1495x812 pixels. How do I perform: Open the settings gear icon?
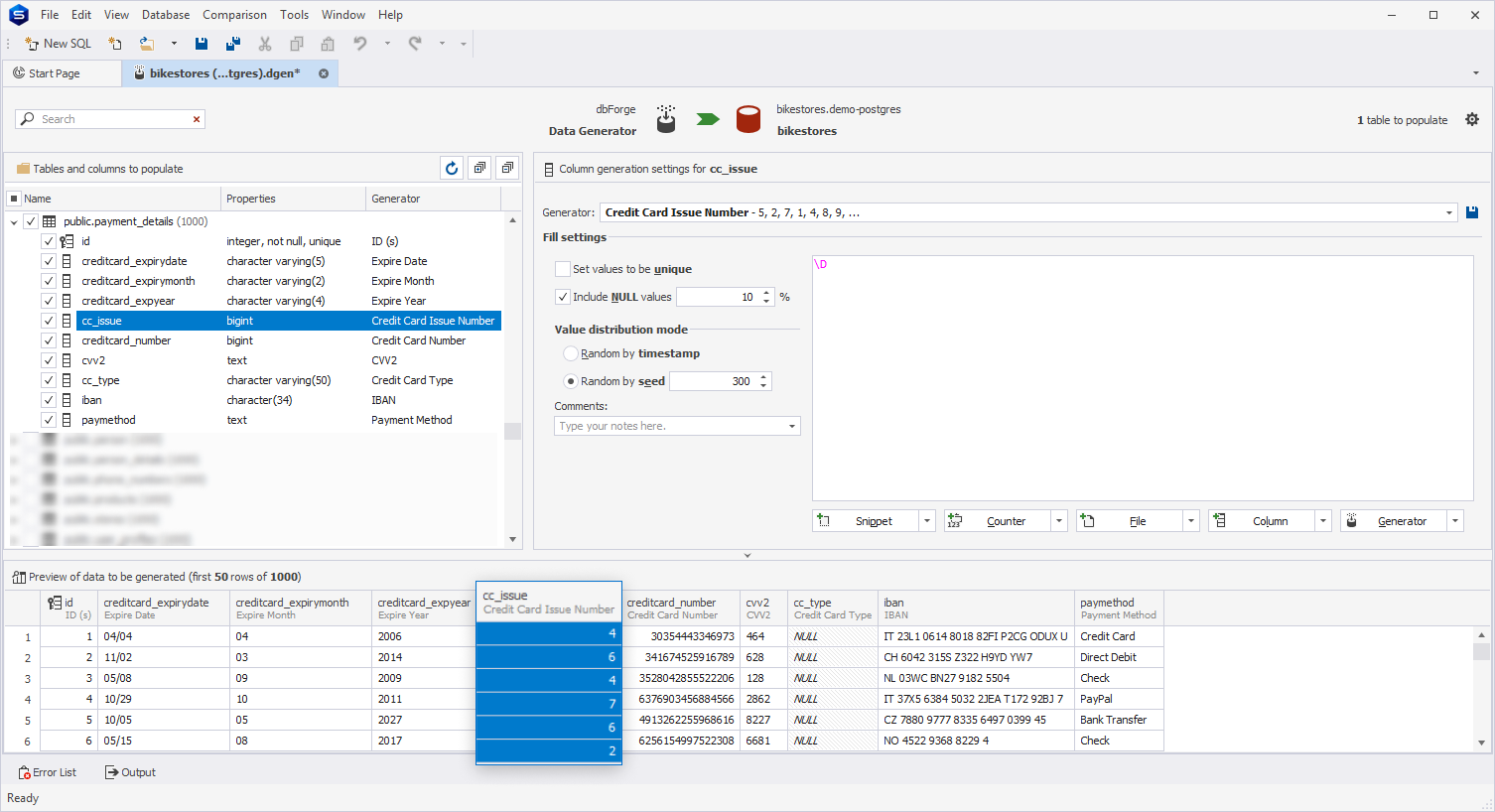[x=1472, y=119]
